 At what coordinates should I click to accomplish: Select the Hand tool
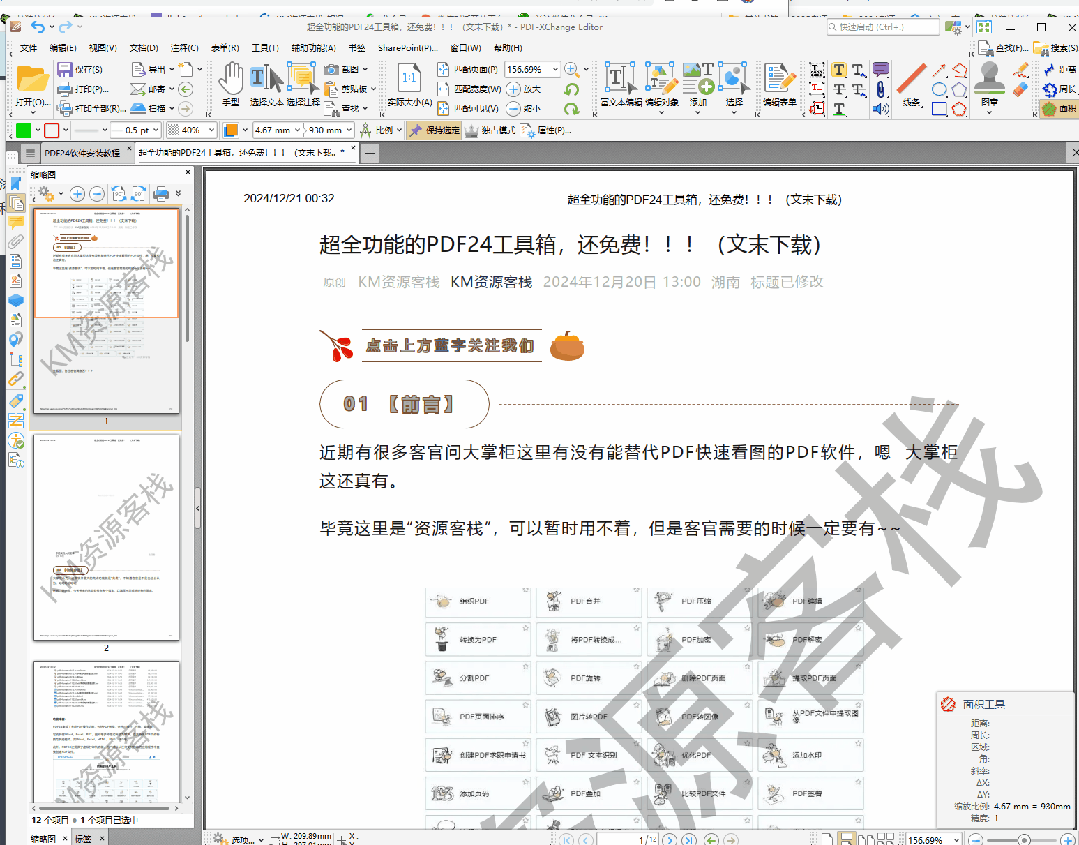pyautogui.click(x=231, y=84)
